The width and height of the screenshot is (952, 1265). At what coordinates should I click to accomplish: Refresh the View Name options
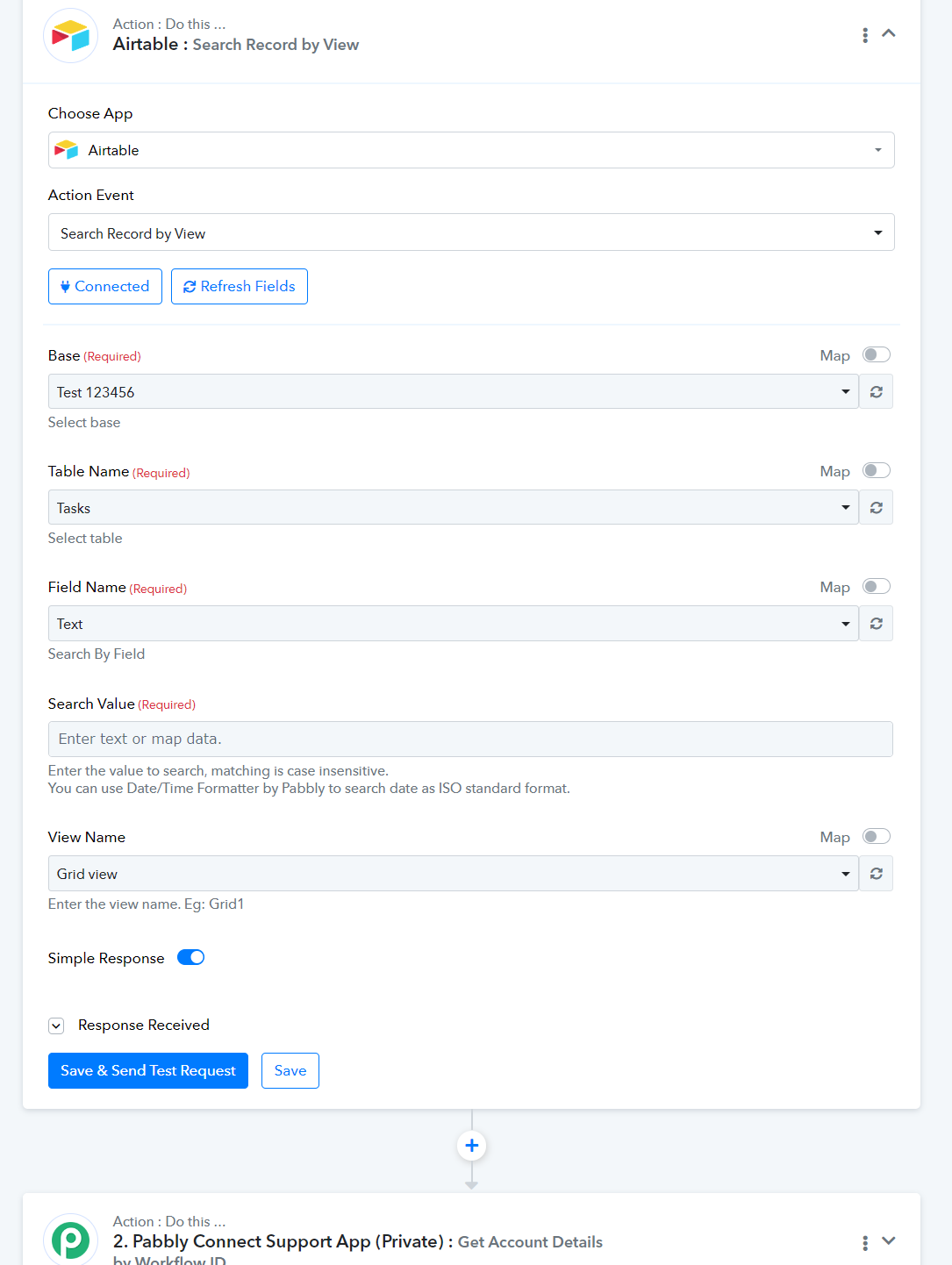[876, 874]
